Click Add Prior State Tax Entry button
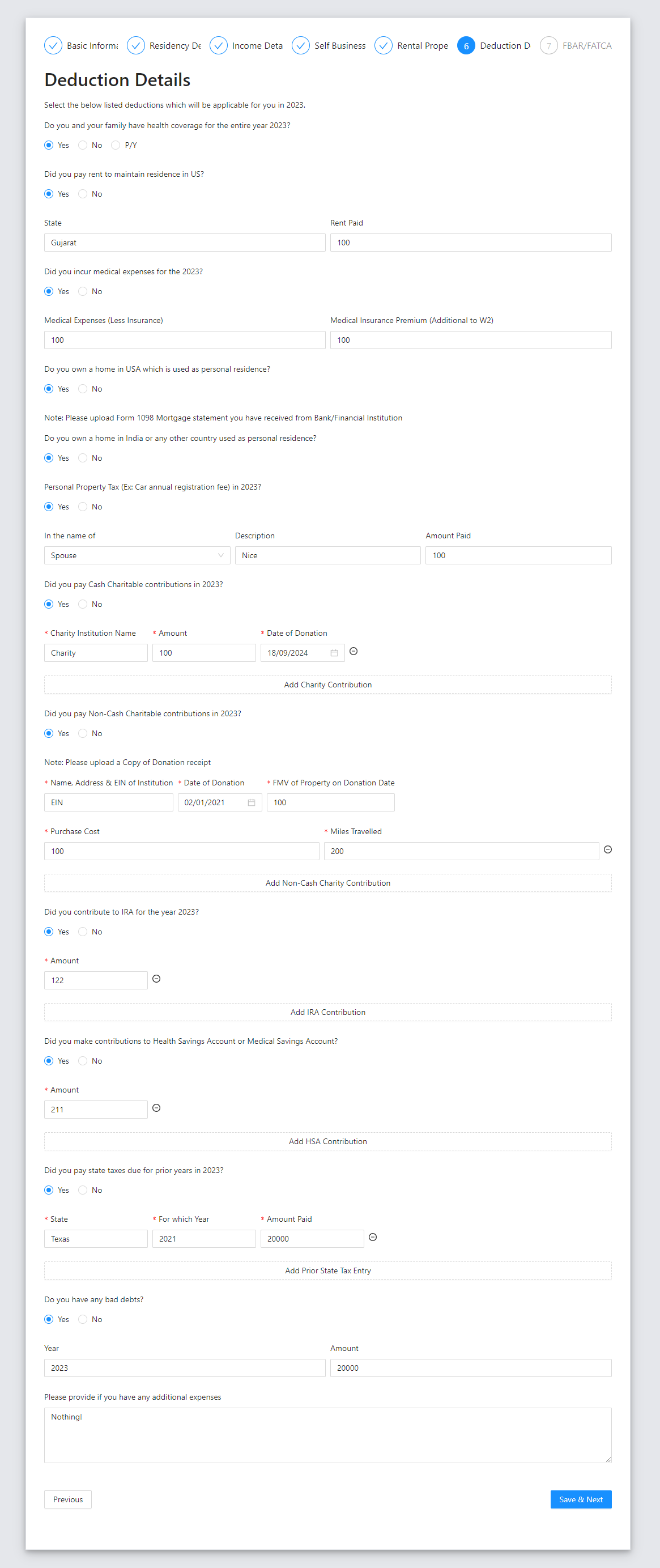This screenshot has height=1568, width=660. click(328, 1270)
